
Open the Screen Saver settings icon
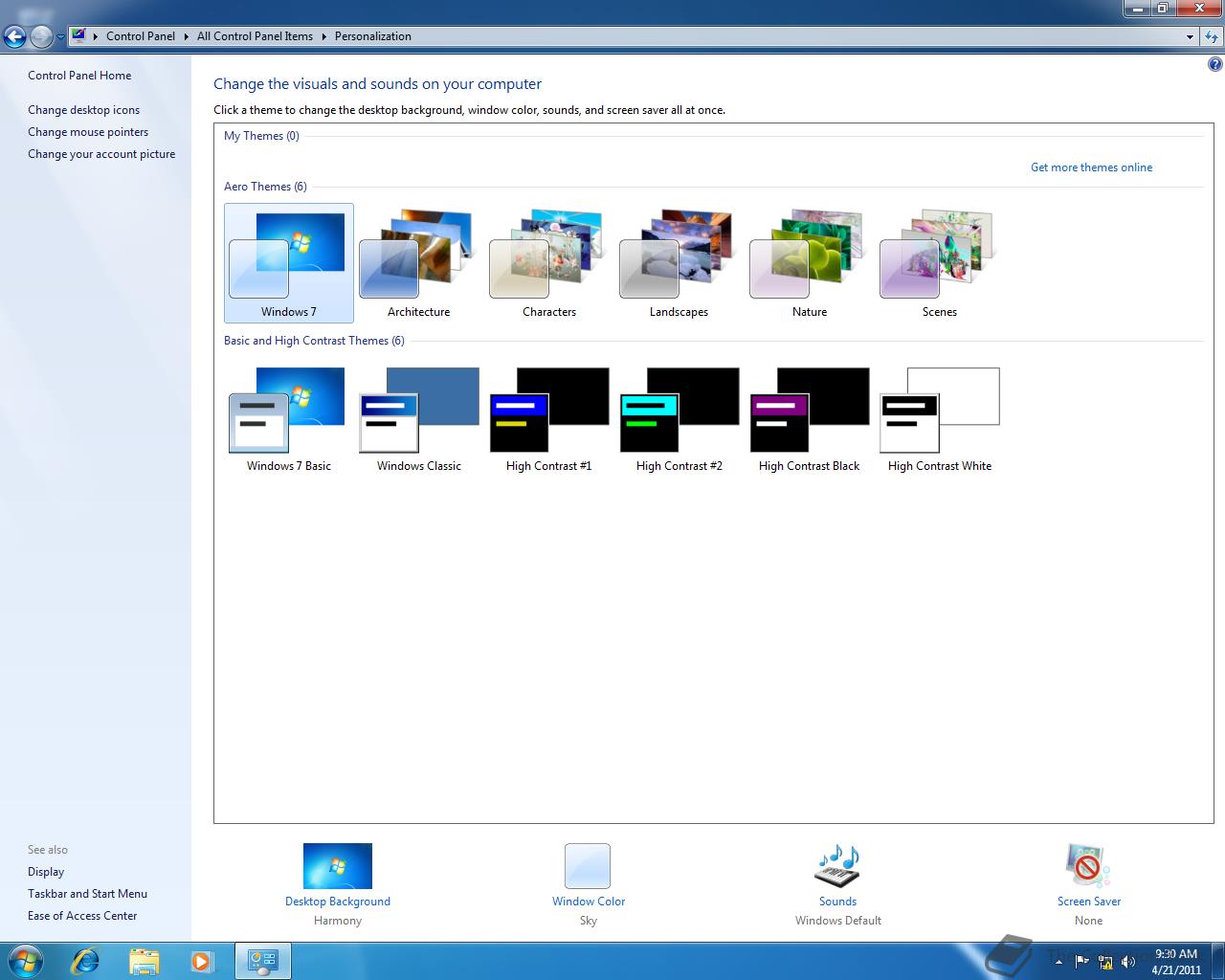1088,866
